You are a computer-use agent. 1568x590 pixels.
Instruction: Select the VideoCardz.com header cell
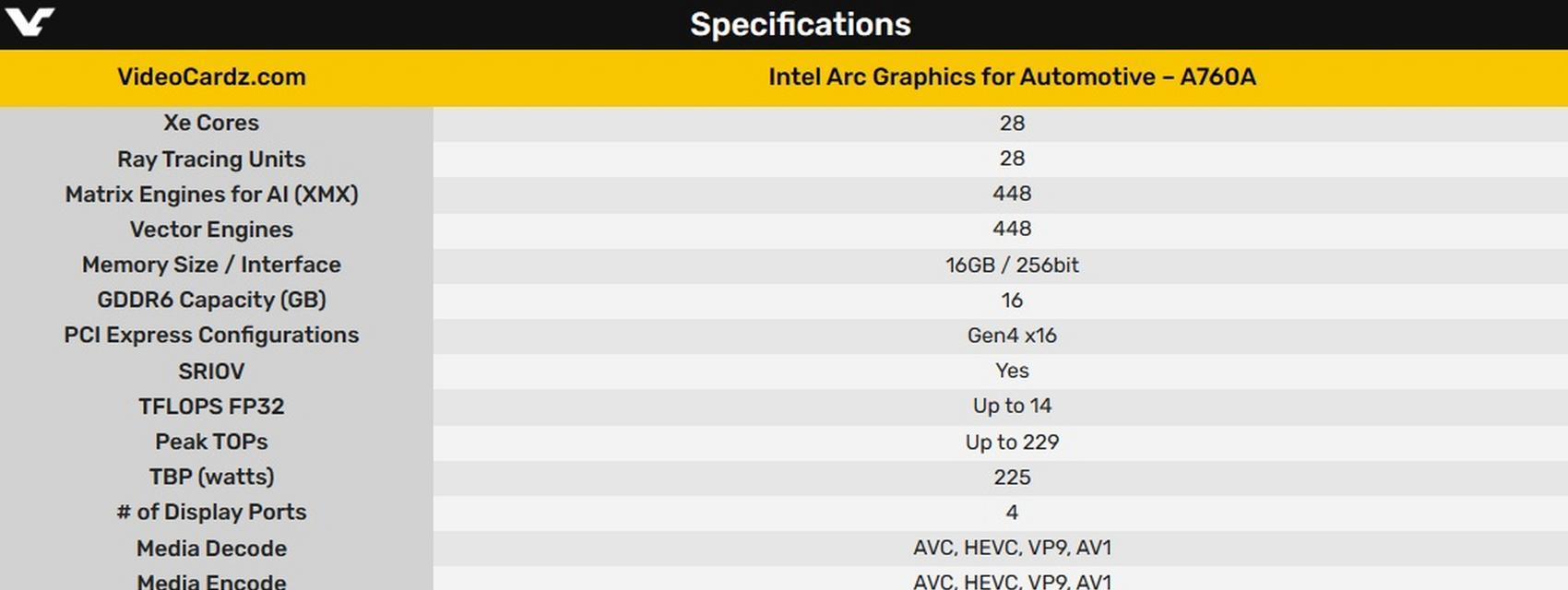[x=211, y=77]
